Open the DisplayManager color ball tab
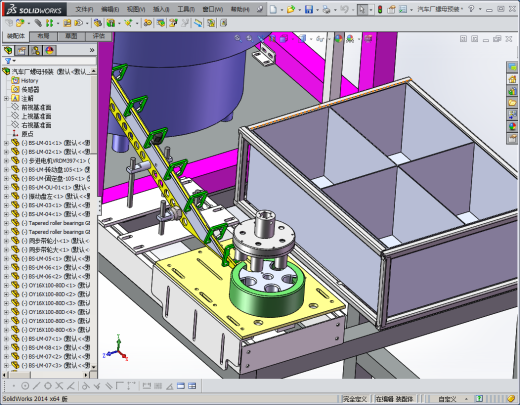The width and height of the screenshot is (520, 405). click(49, 50)
